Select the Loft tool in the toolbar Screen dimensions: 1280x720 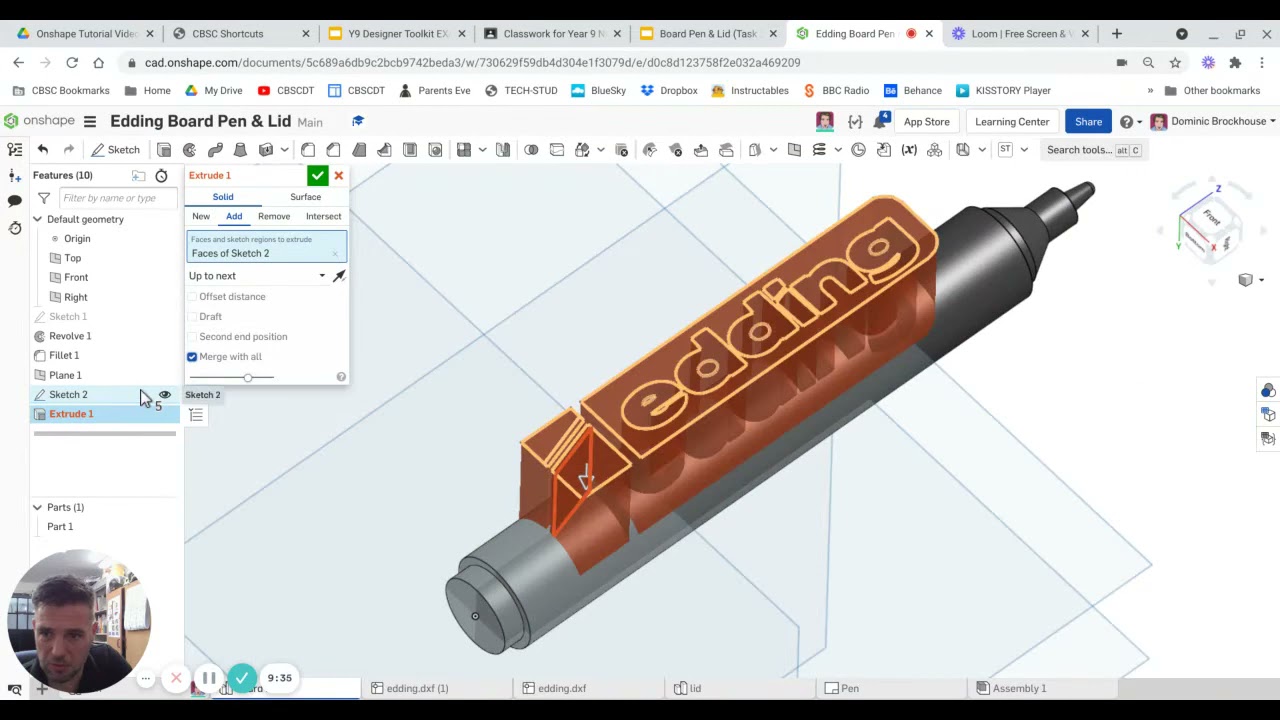click(x=240, y=150)
